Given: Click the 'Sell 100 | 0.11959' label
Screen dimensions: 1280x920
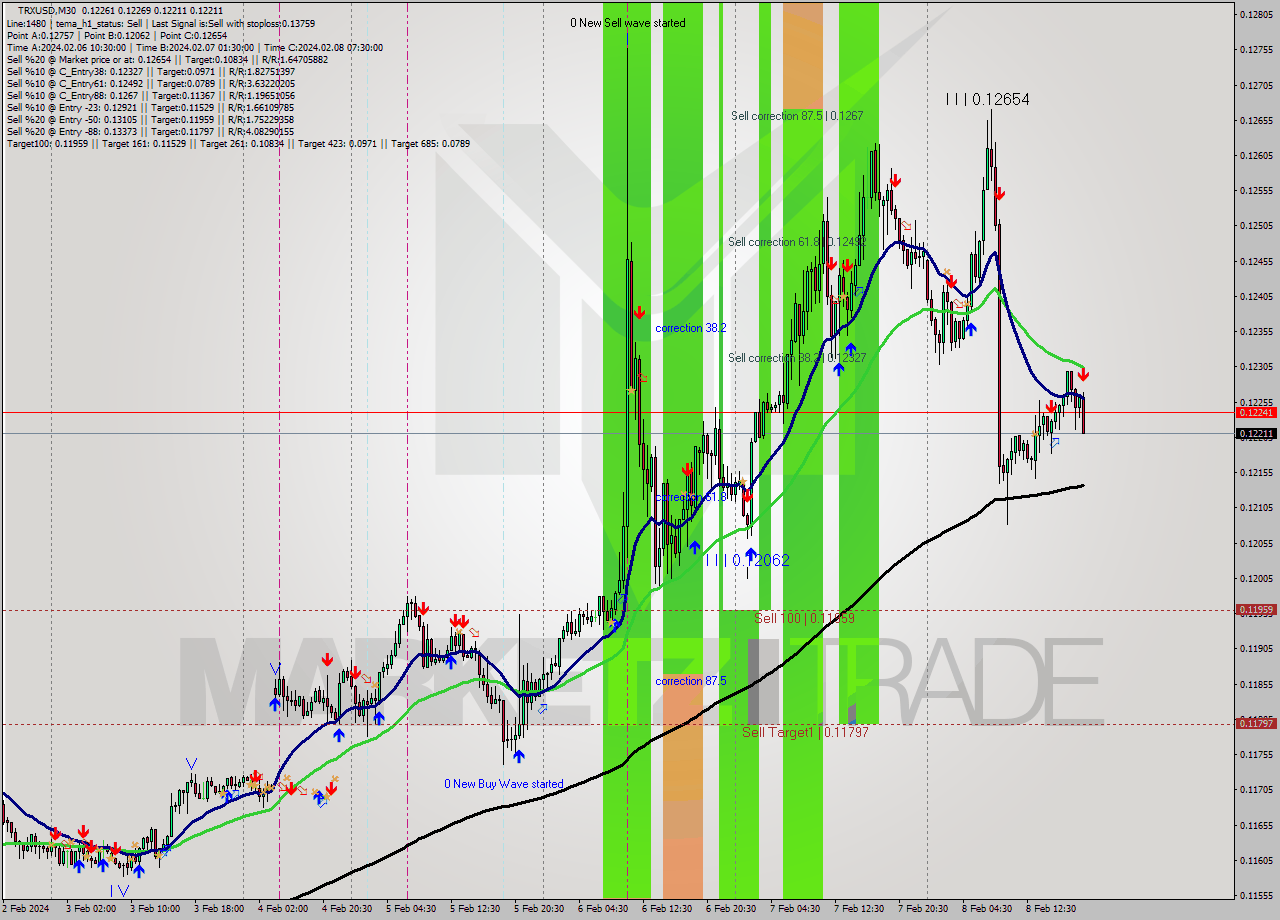Looking at the screenshot, I should [804, 619].
